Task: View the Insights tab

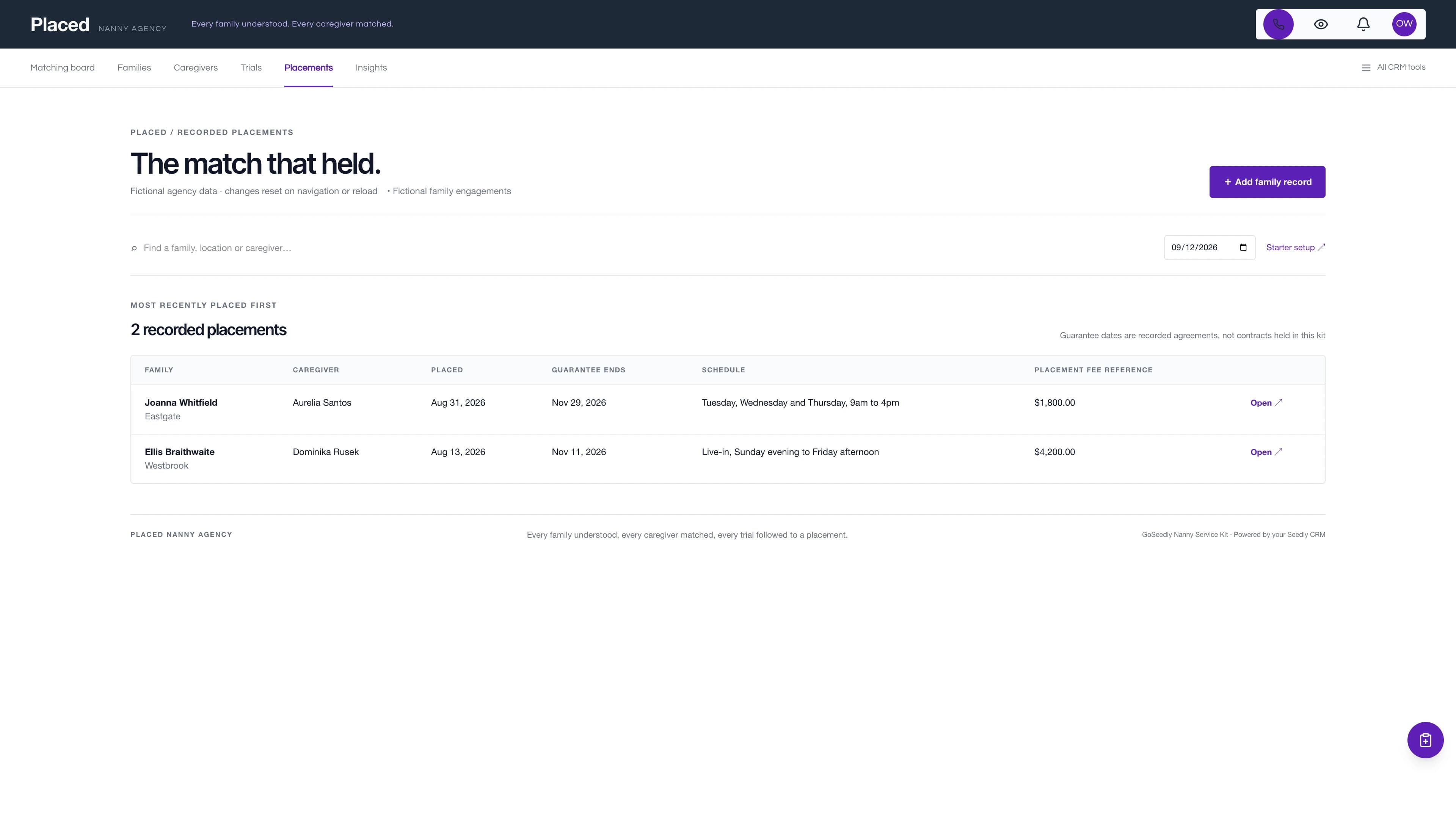Action: point(371,68)
